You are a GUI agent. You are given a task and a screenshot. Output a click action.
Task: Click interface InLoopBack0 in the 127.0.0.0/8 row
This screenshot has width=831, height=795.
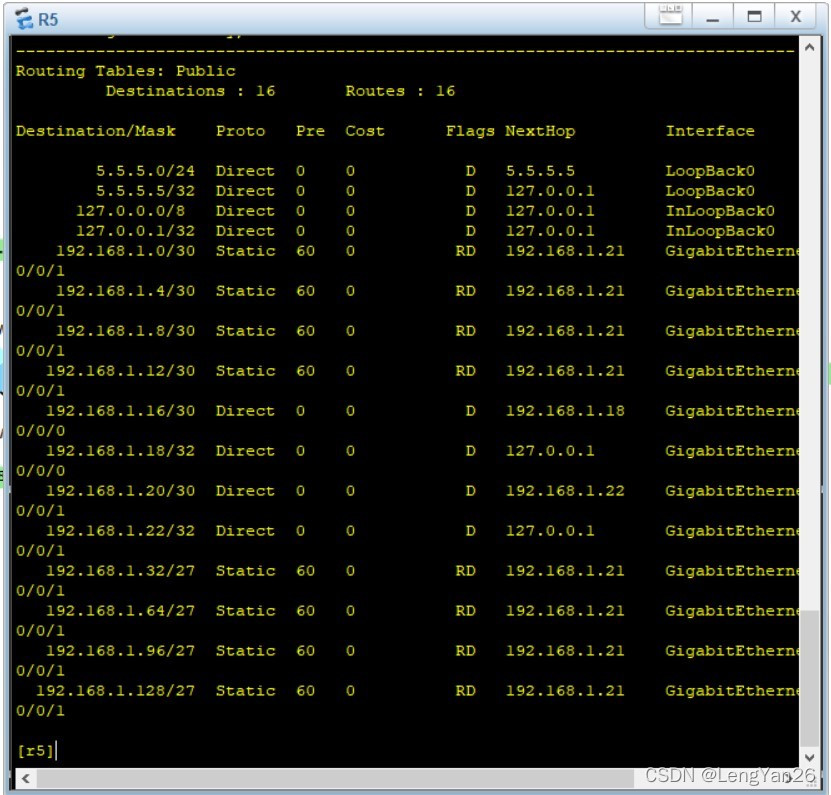(720, 211)
